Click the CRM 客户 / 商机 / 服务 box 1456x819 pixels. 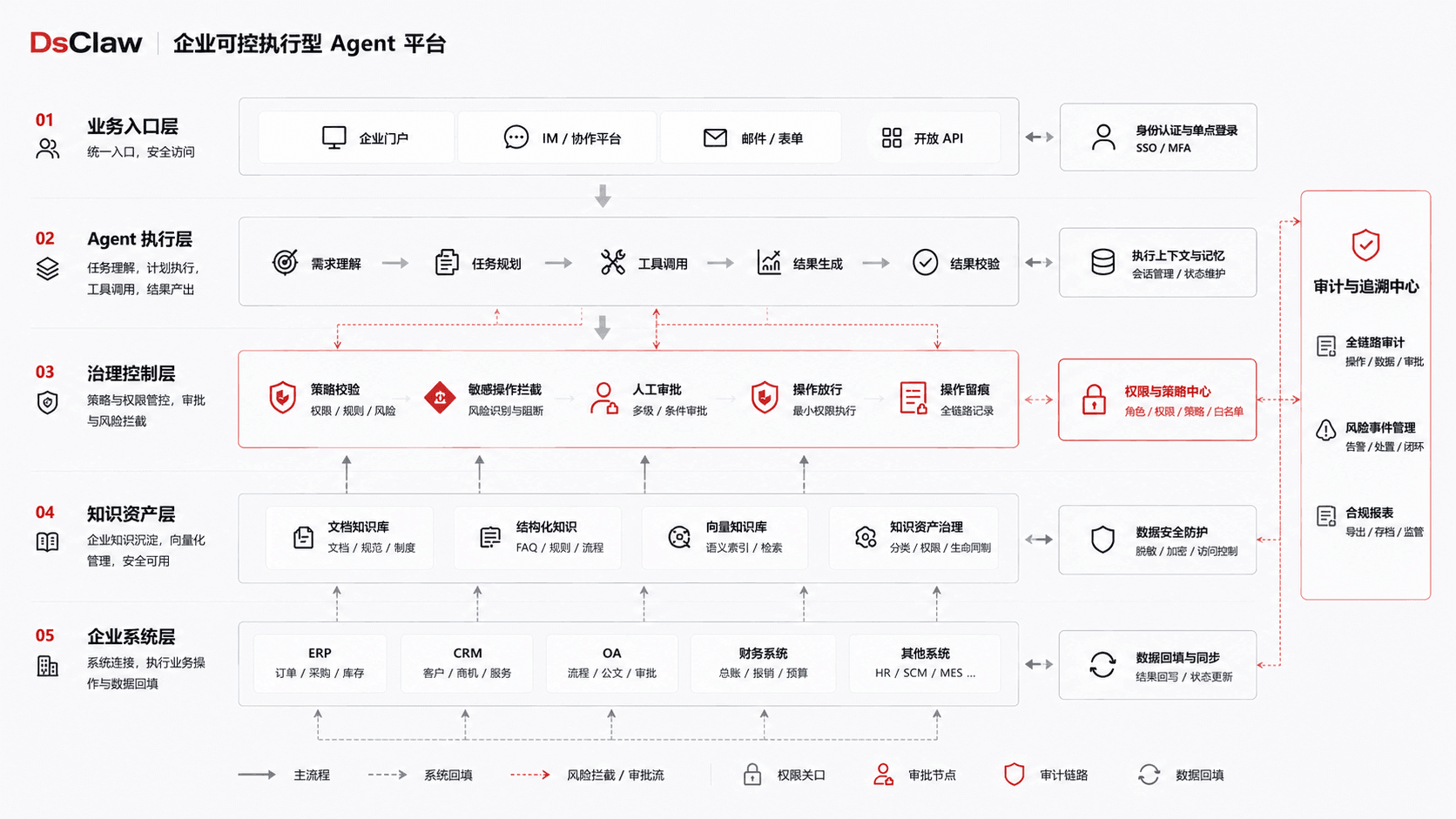[467, 663]
